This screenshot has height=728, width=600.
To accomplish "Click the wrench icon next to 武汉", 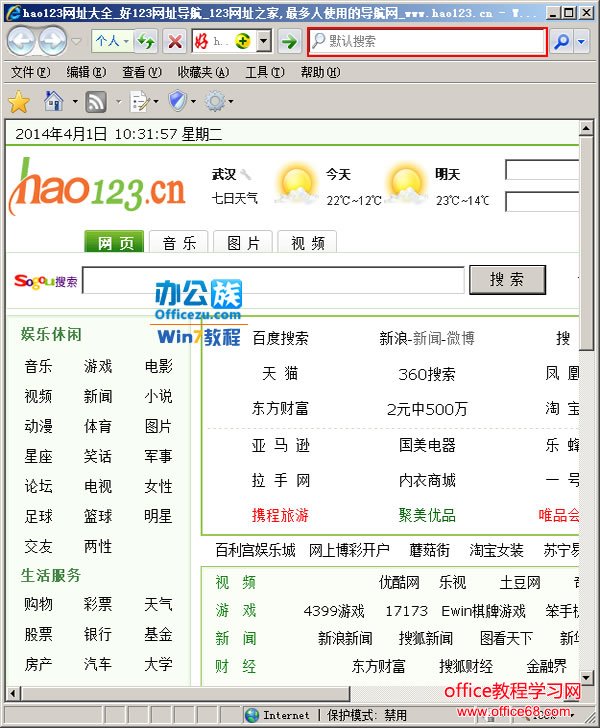I will coord(246,175).
